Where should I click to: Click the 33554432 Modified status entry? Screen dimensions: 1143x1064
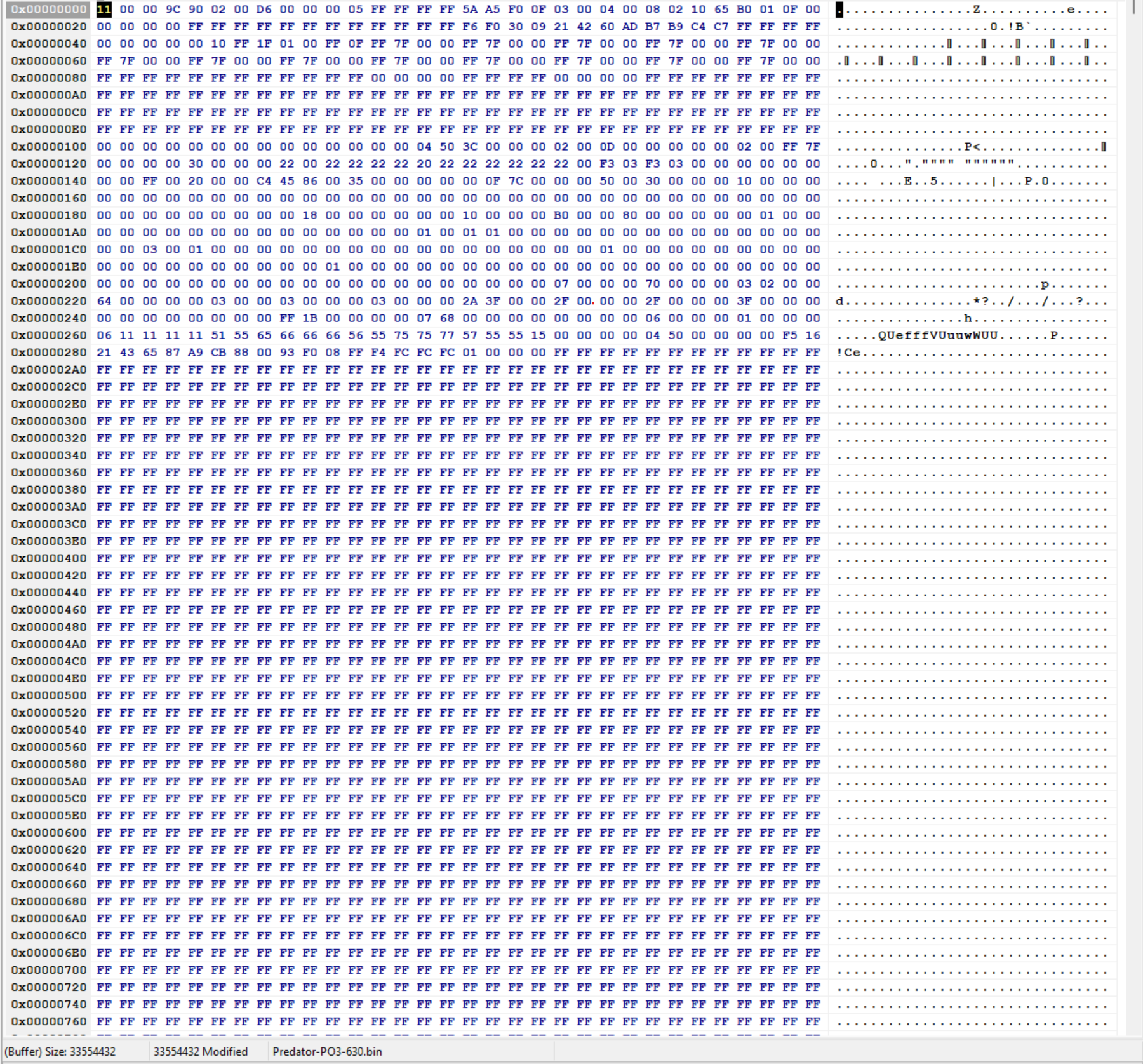point(201,1051)
